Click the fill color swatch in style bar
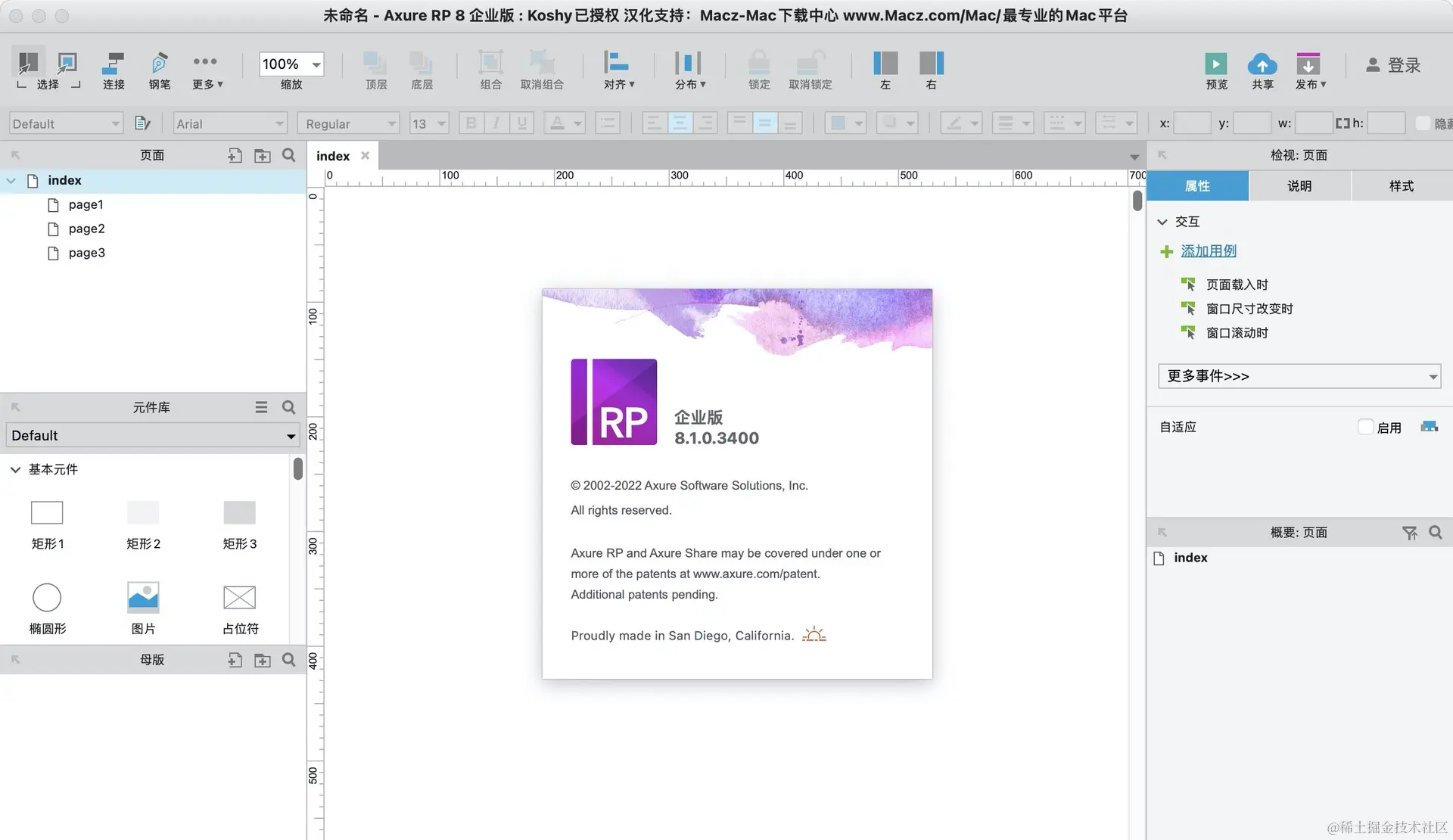 (838, 123)
